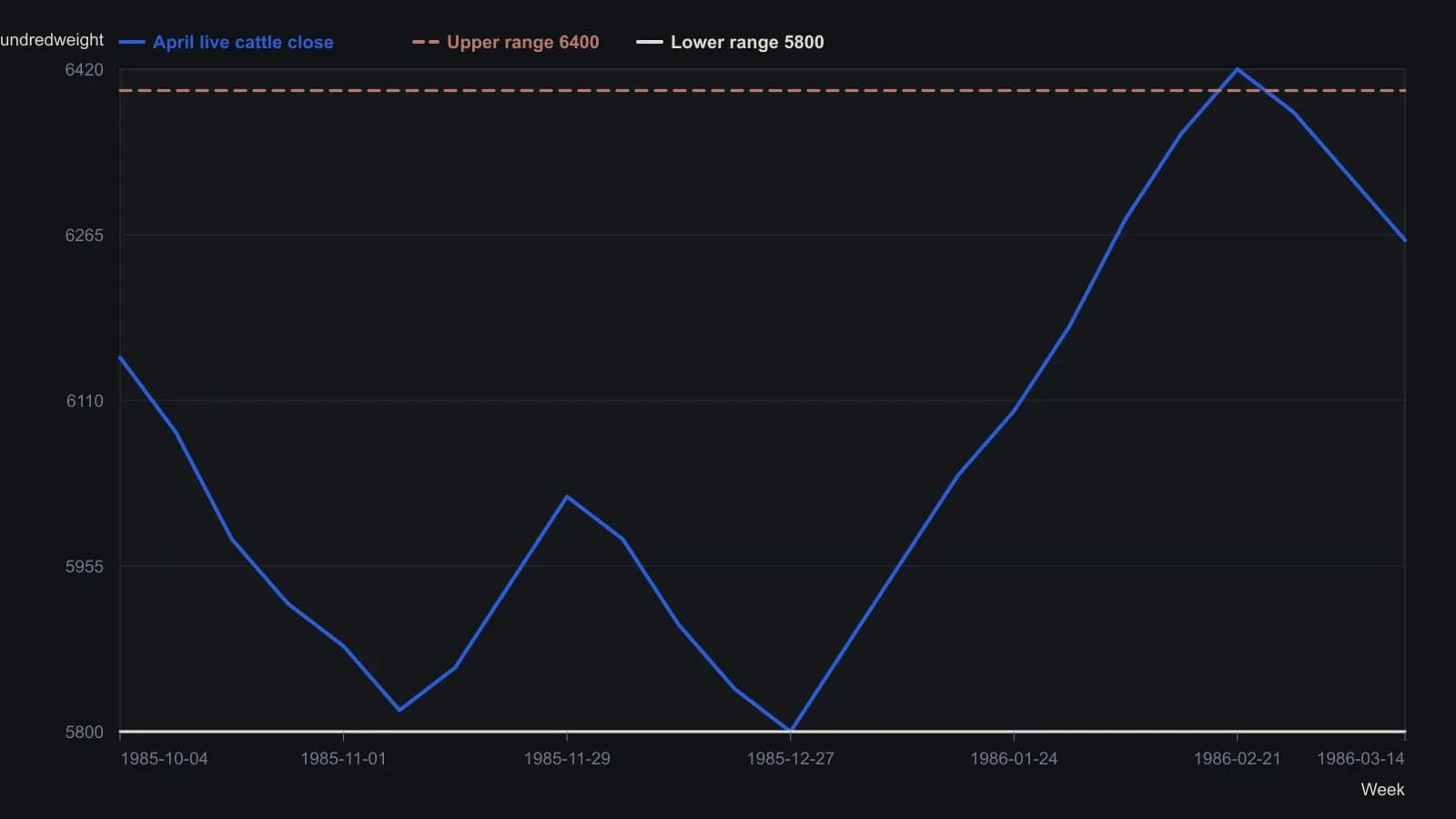The height and width of the screenshot is (819, 1456).
Task: Click the blue line endpoint at 1986-03-14
Action: pos(1404,240)
